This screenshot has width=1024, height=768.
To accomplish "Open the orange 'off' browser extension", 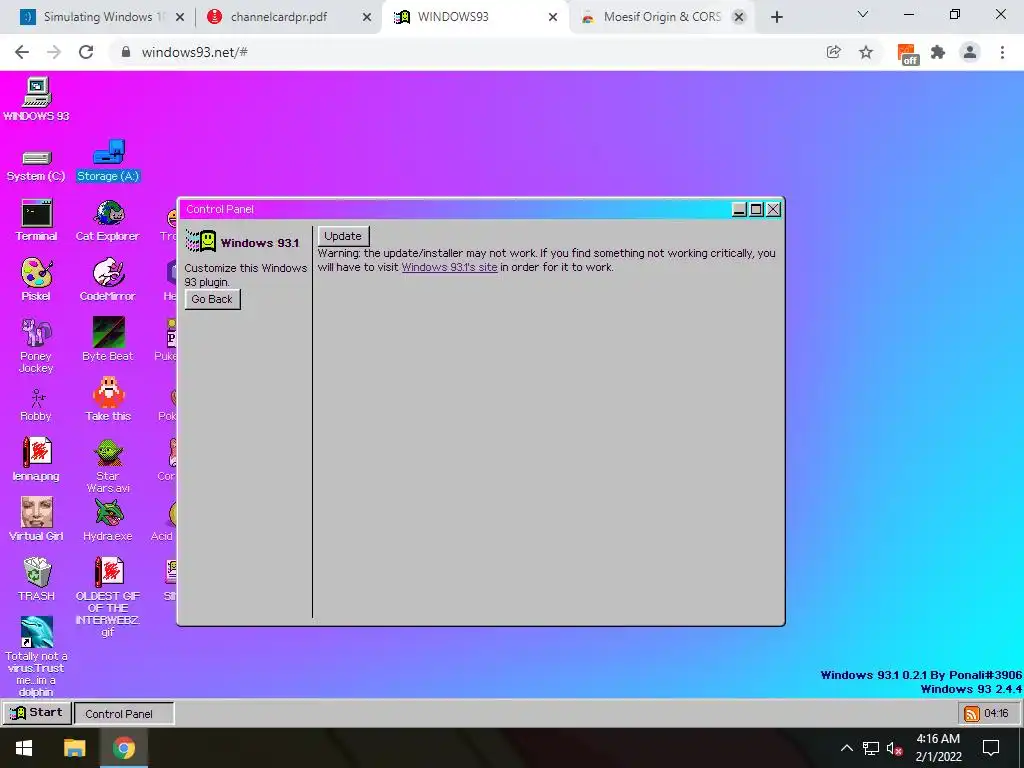I will (907, 54).
